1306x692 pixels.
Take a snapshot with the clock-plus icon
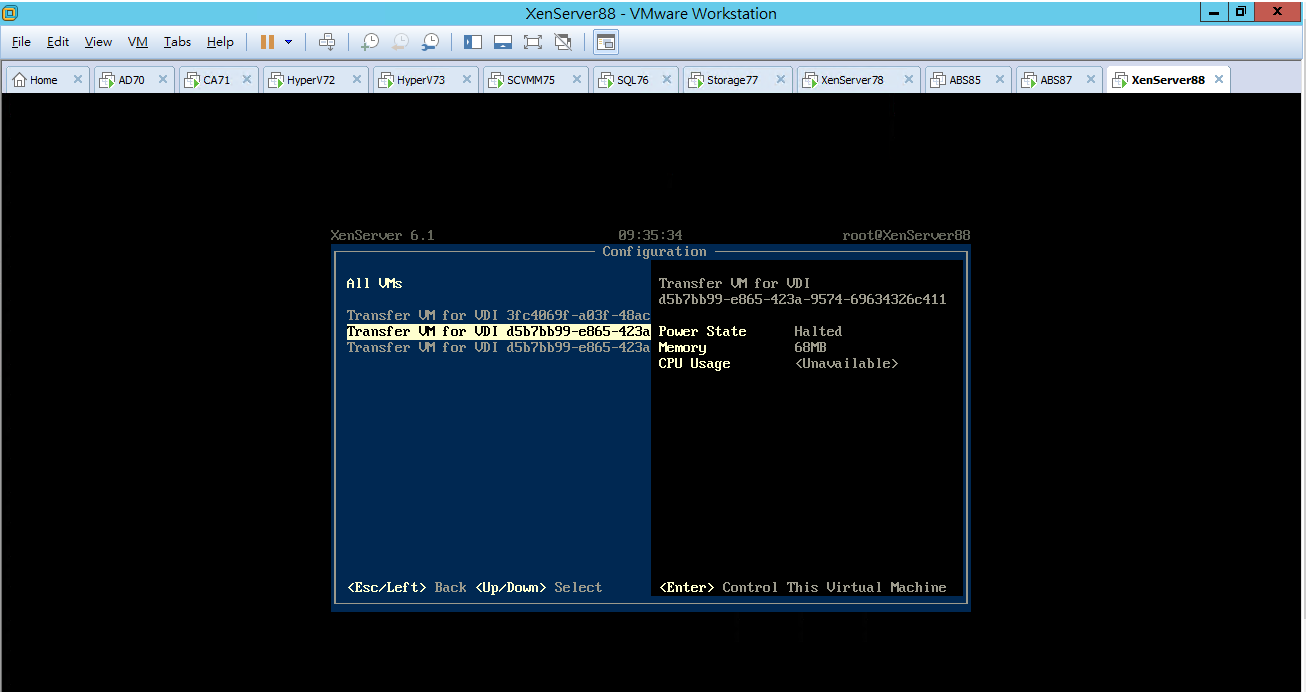pyautogui.click(x=370, y=42)
